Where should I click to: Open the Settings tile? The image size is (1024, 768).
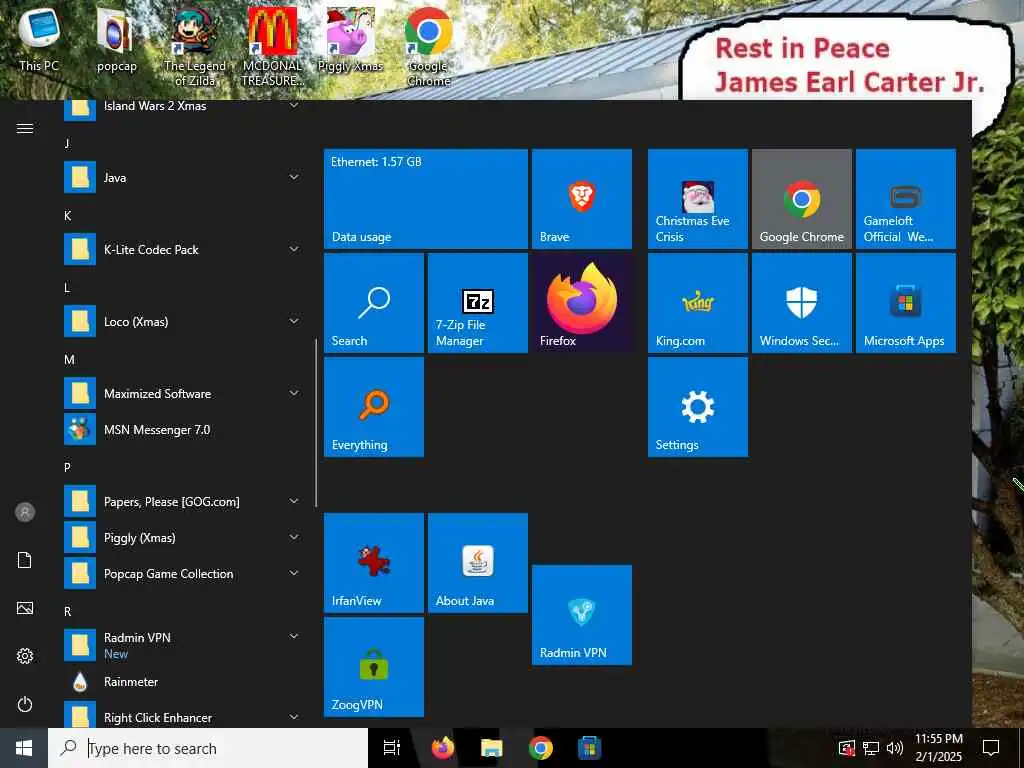pos(697,407)
